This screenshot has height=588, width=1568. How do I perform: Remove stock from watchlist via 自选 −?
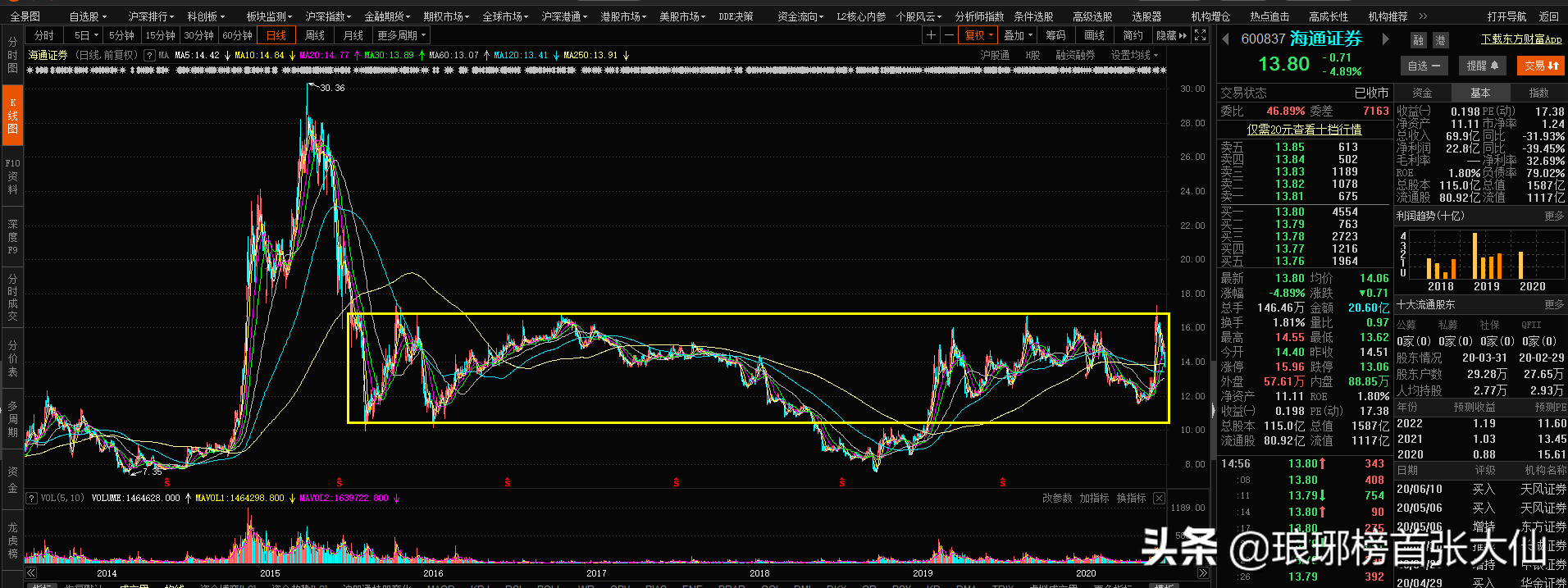click(1423, 66)
